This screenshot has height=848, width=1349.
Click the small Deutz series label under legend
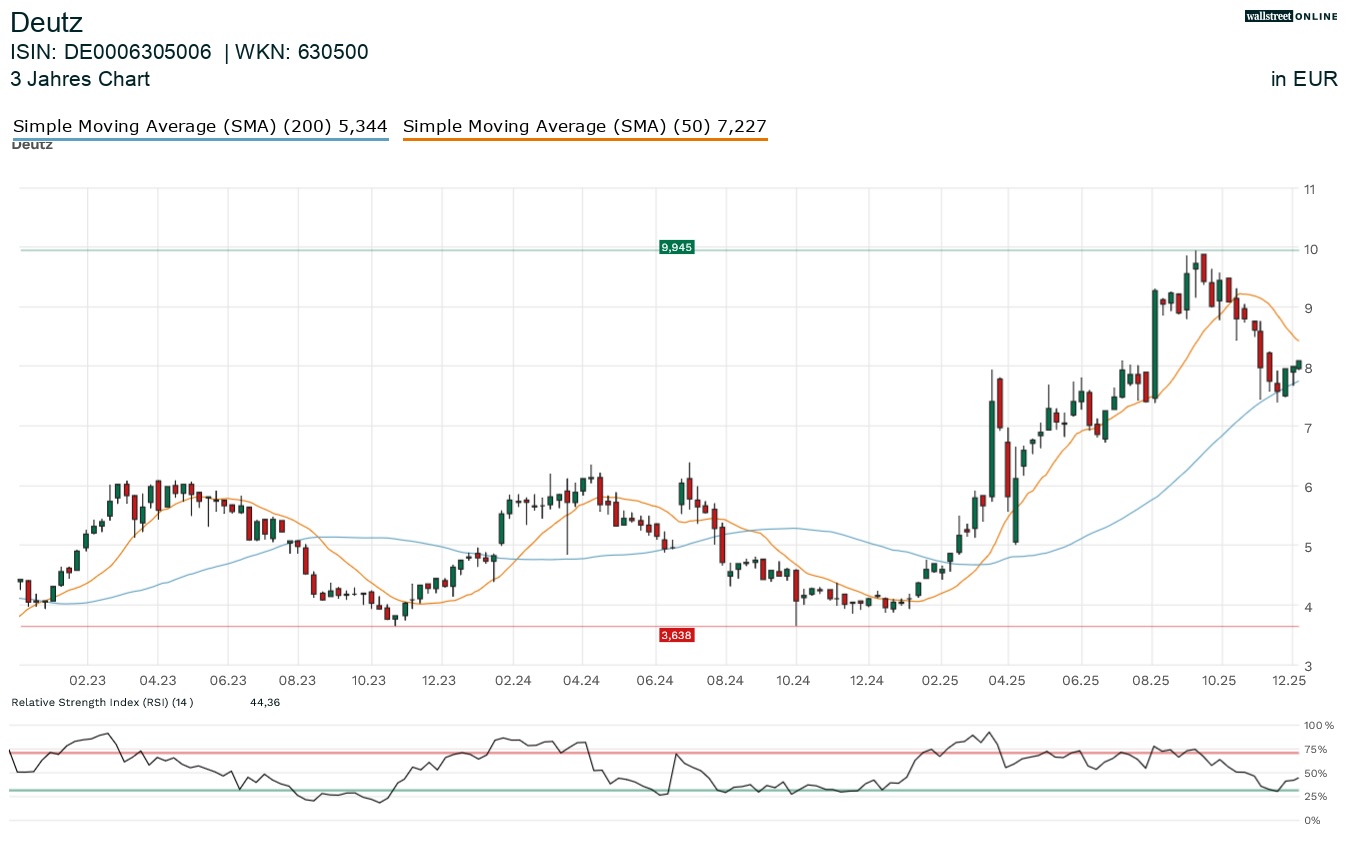tap(32, 146)
